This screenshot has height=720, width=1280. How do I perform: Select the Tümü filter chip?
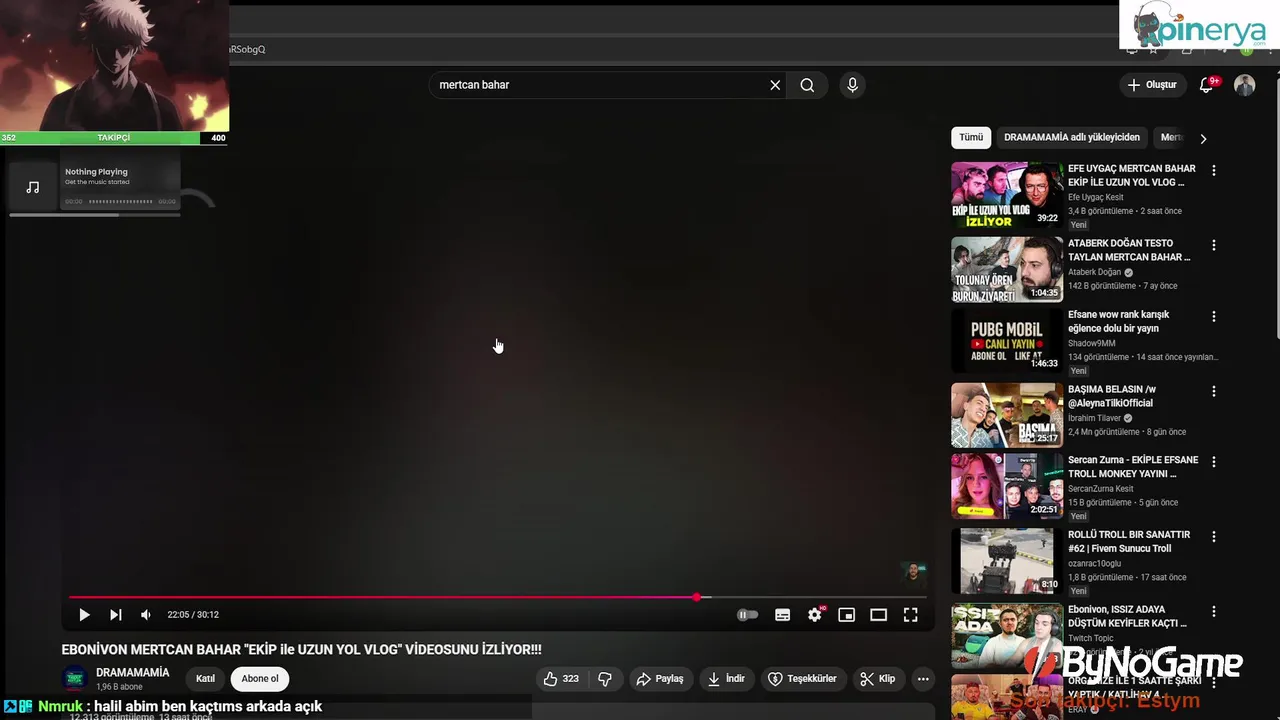971,138
